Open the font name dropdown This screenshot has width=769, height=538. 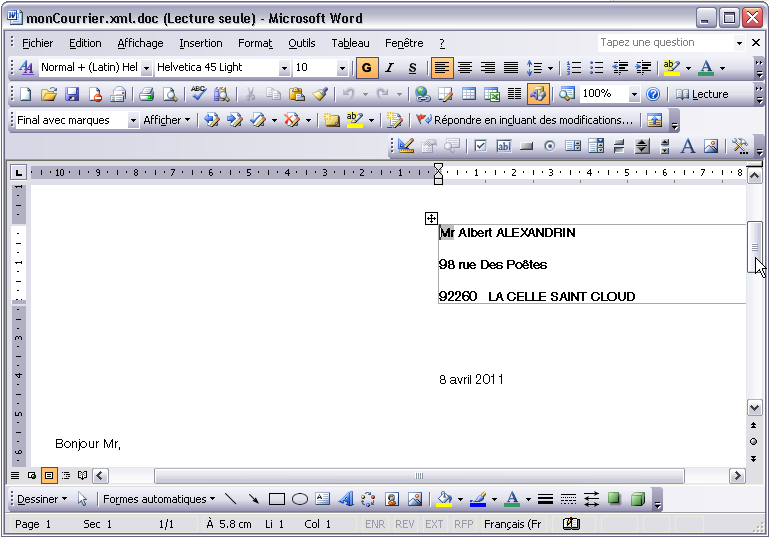[284, 68]
